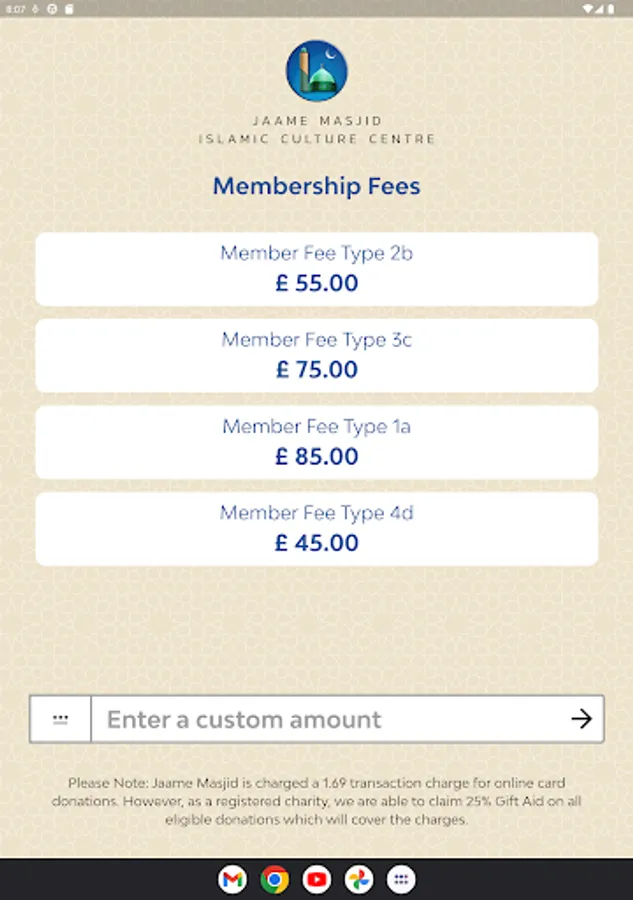633x900 pixels.
Task: Tap the Jaame Masjid mosque logo
Action: (x=316, y=71)
